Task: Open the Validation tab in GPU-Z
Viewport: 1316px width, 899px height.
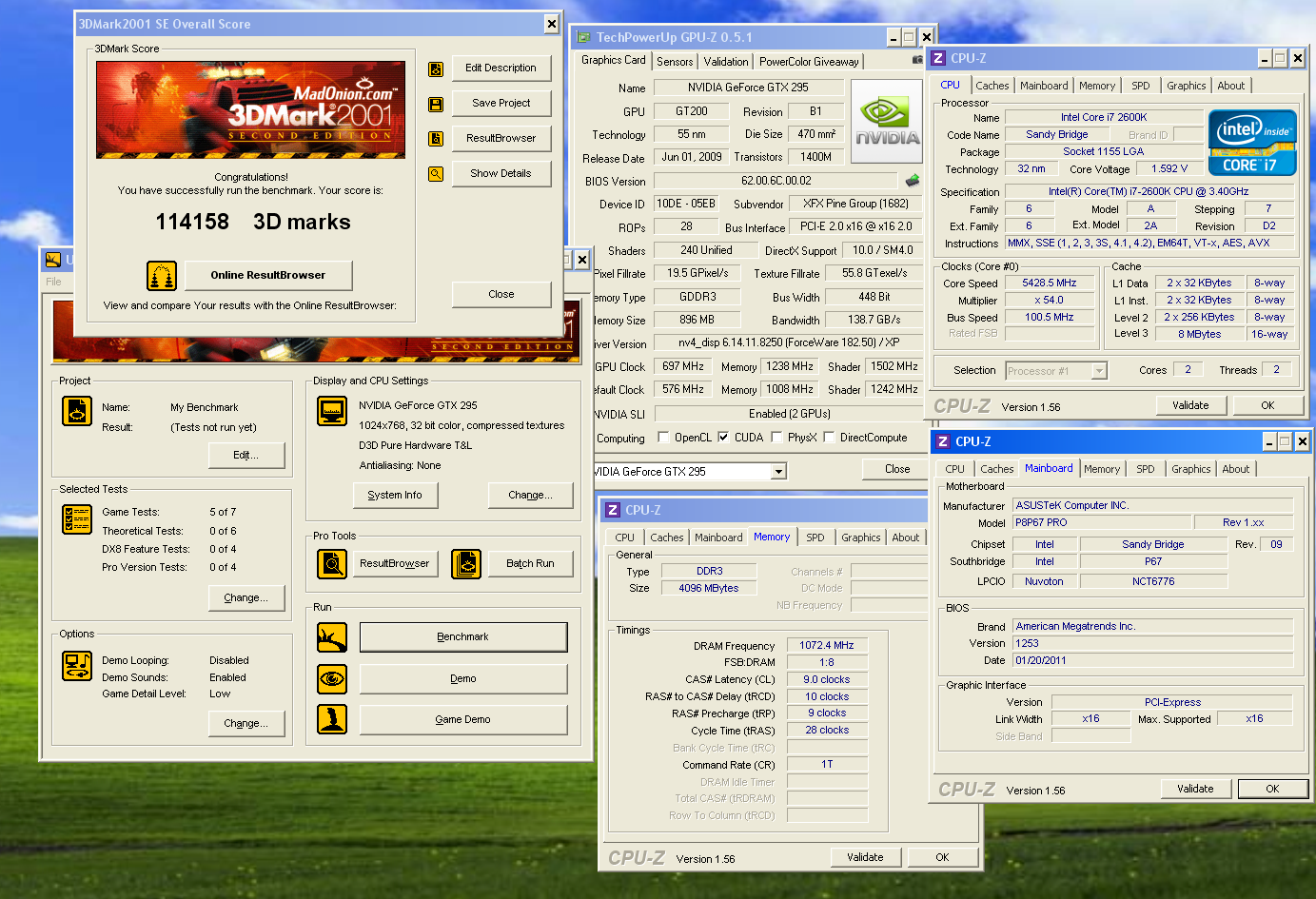Action: pyautogui.click(x=726, y=62)
